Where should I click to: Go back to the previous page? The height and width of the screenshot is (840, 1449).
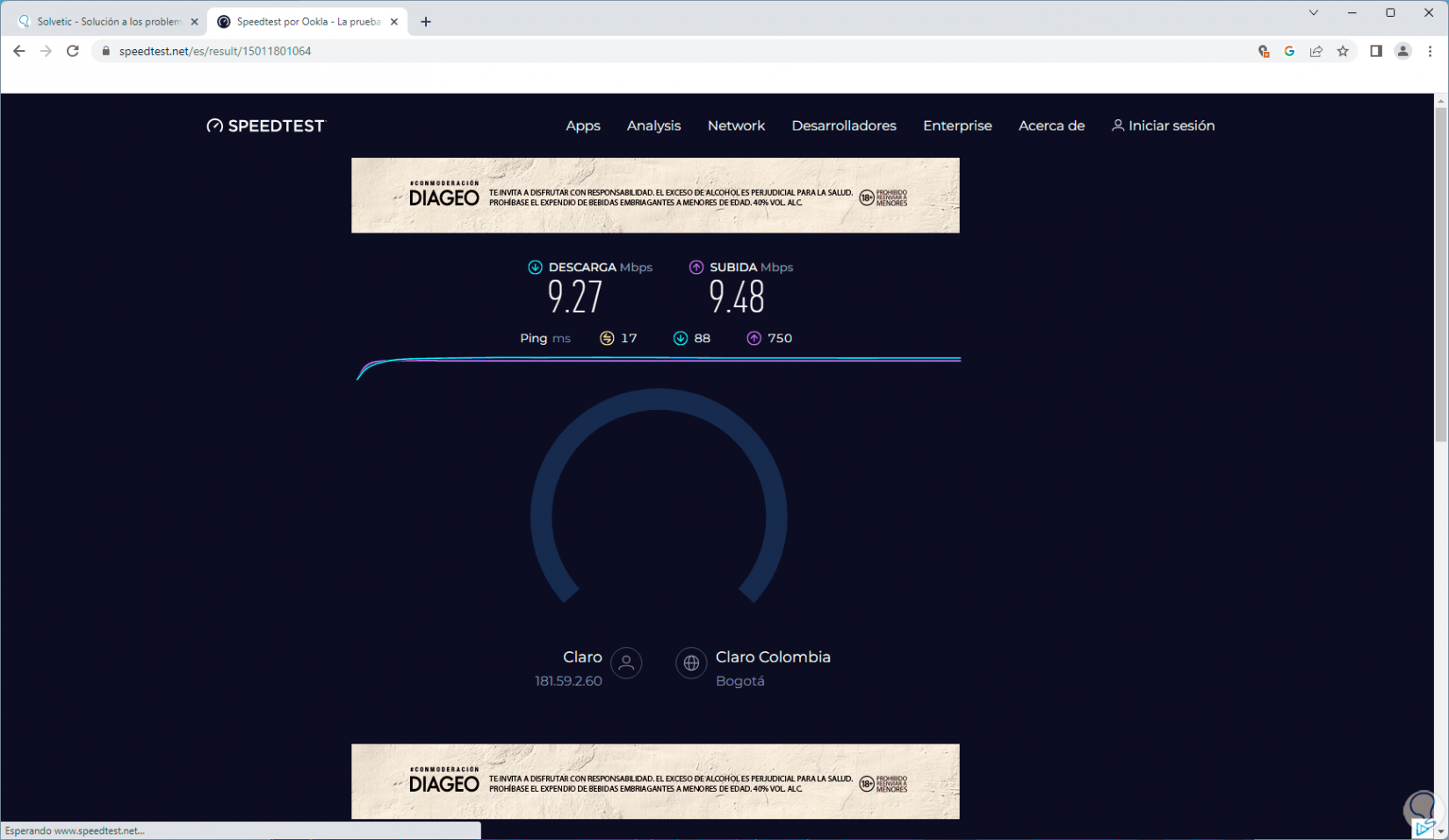click(19, 51)
